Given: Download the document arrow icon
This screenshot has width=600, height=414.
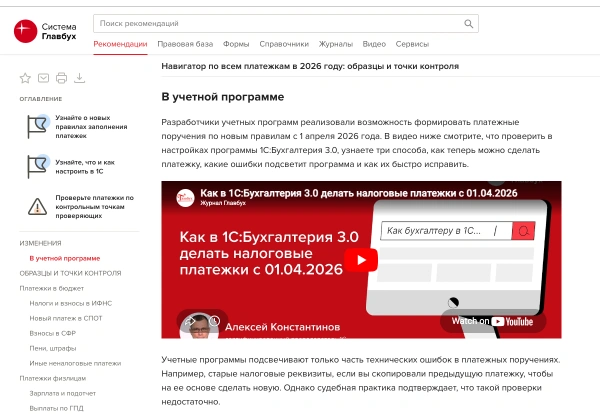Looking at the screenshot, I should 79,78.
